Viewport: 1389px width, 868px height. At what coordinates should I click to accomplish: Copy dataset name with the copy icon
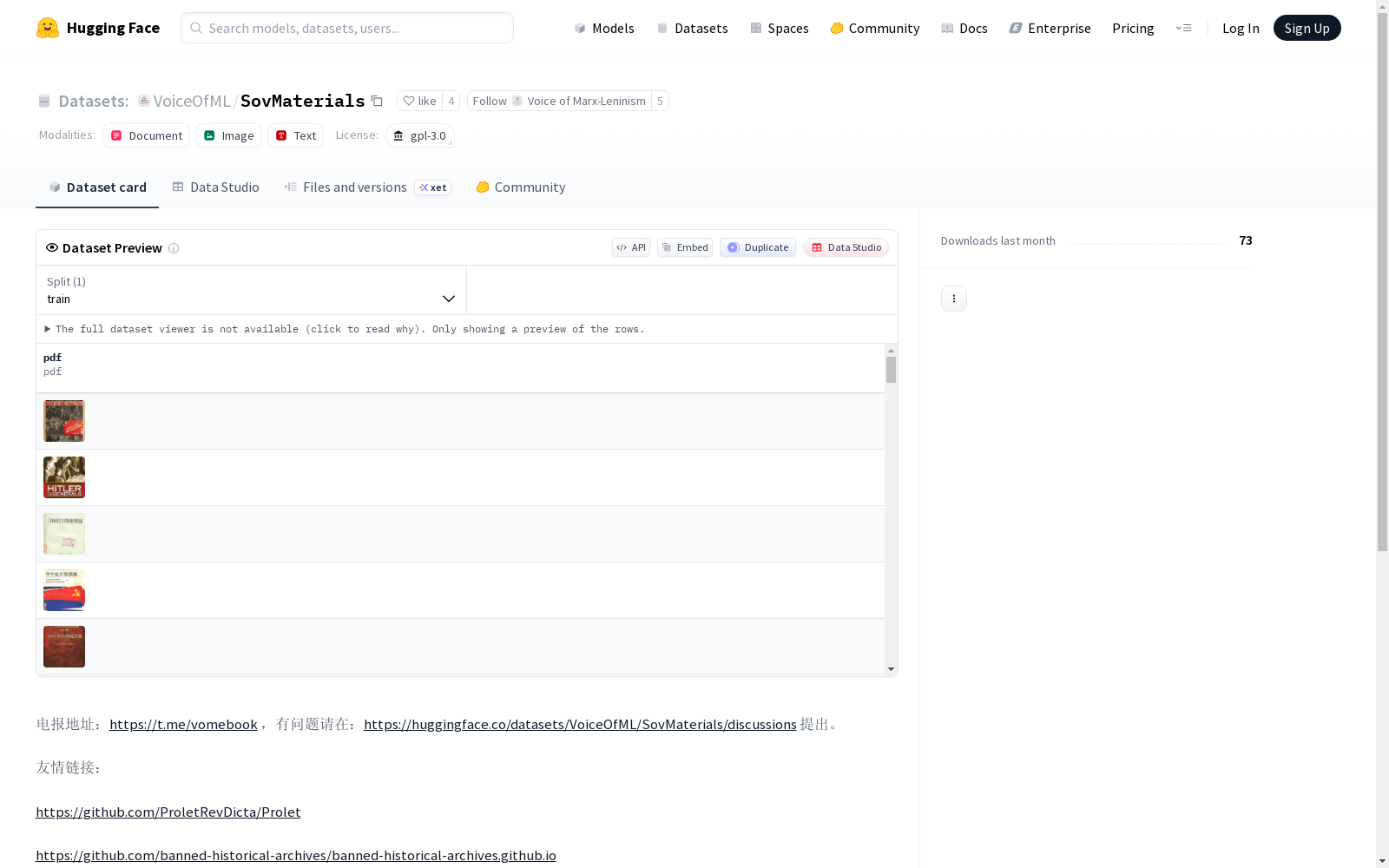[x=377, y=101]
